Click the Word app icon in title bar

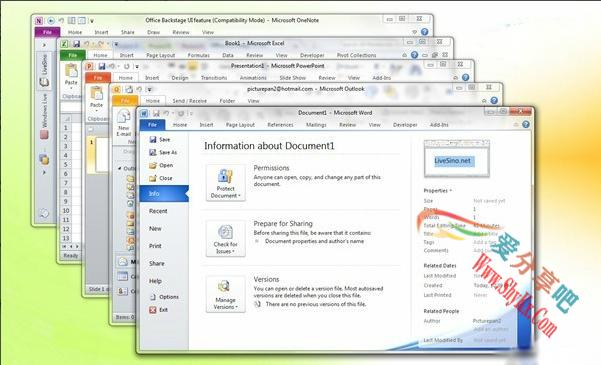point(144,113)
